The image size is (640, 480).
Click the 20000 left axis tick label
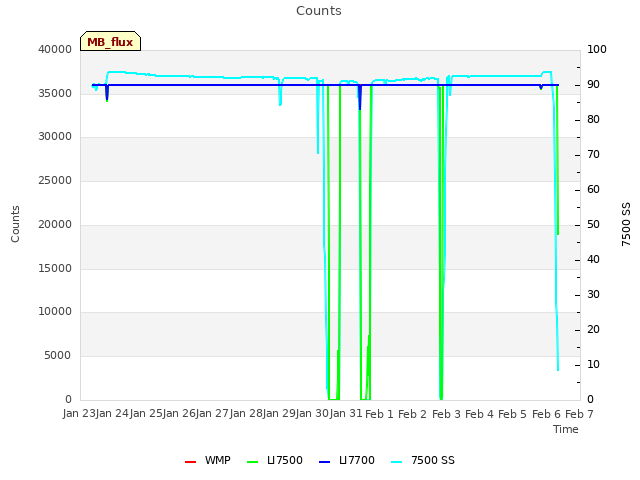pos(55,224)
